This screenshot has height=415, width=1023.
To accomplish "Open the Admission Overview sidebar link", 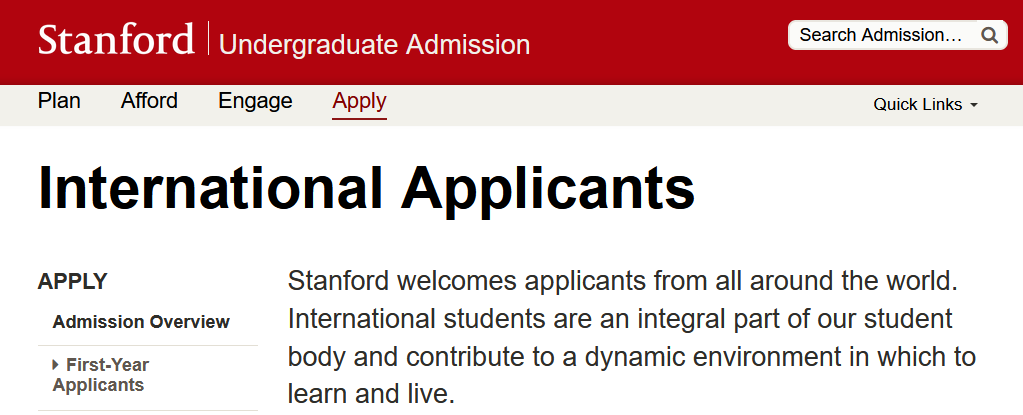I will pyautogui.click(x=141, y=322).
